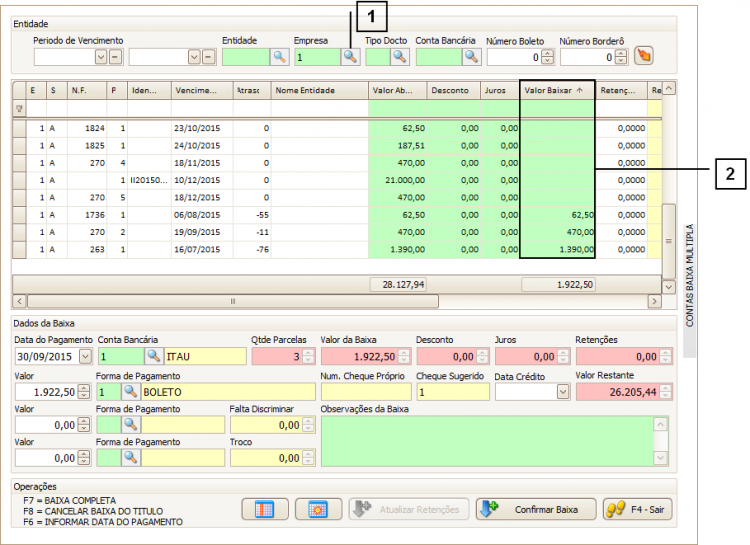750x545 pixels.
Task: Click the grid table icon button
Action: click(265, 508)
